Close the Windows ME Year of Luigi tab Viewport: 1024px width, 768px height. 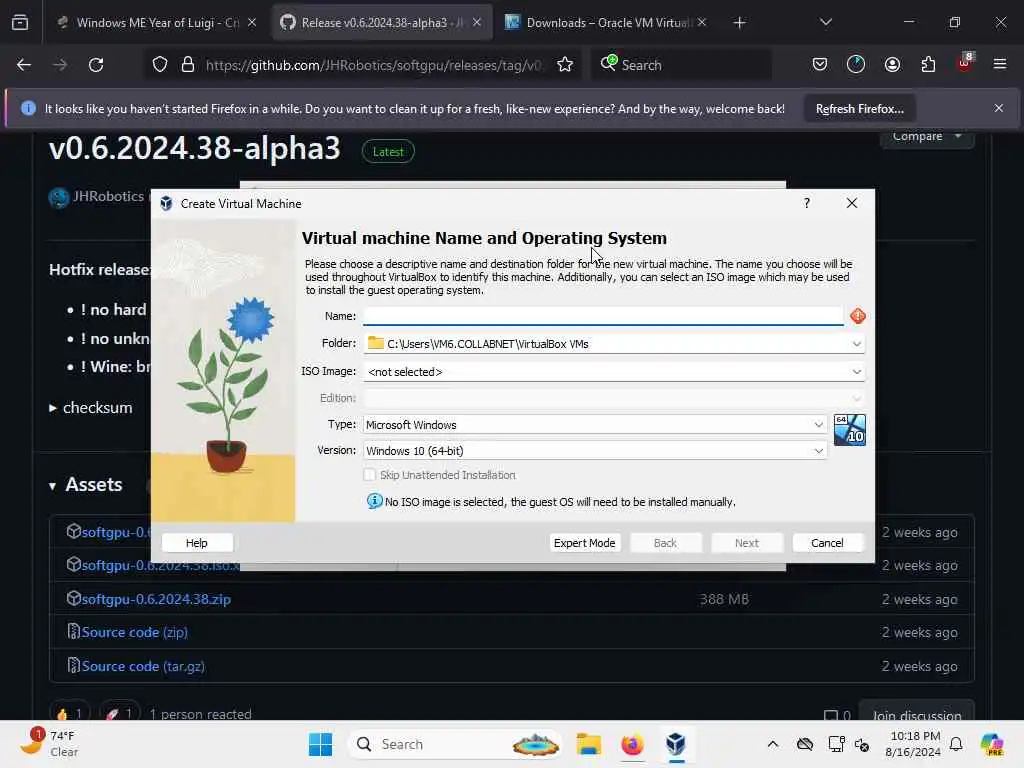(x=252, y=23)
